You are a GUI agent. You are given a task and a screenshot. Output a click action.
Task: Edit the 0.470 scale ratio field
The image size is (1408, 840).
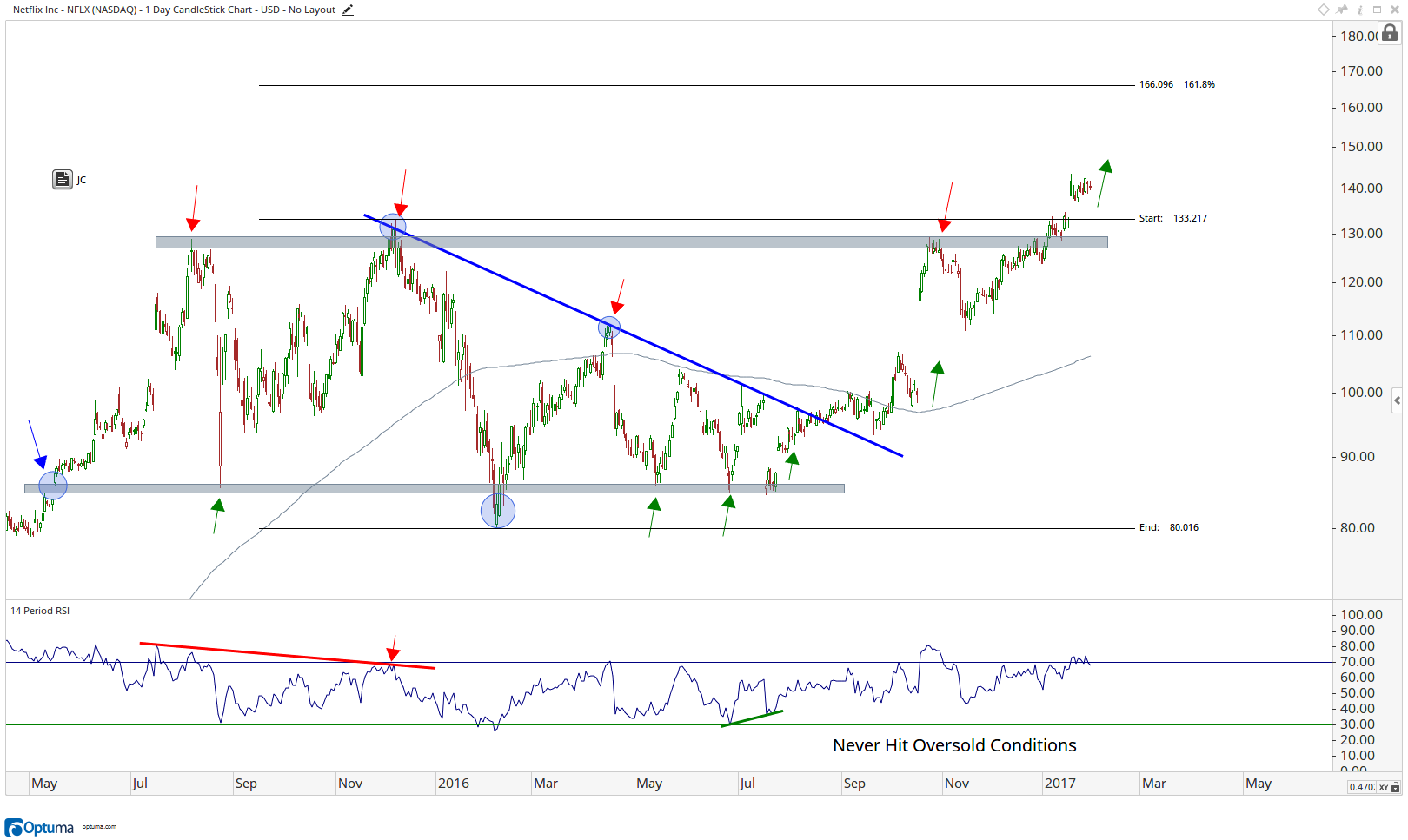tap(1362, 787)
